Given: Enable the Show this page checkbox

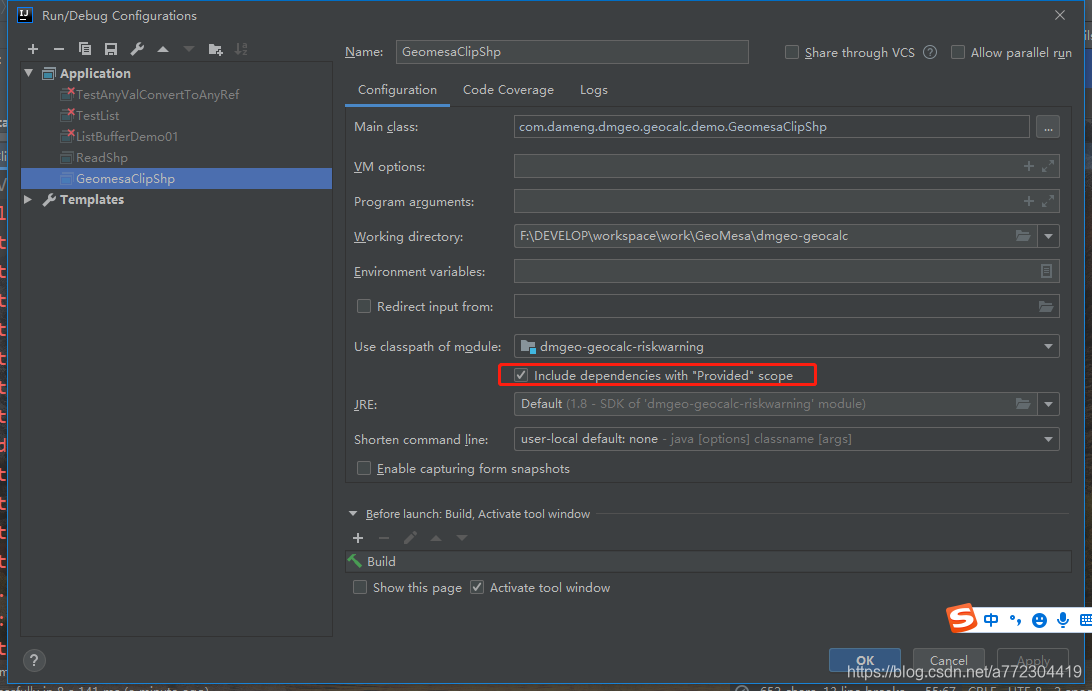Looking at the screenshot, I should coord(360,587).
